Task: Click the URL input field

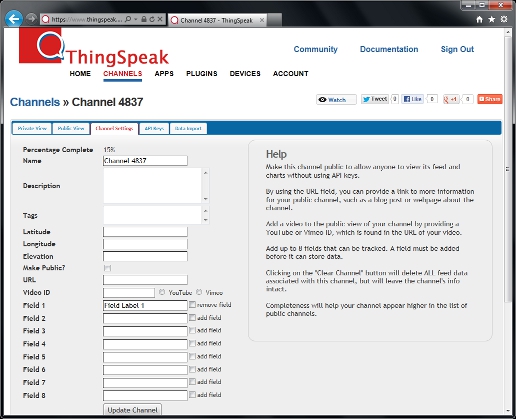Action: point(145,280)
